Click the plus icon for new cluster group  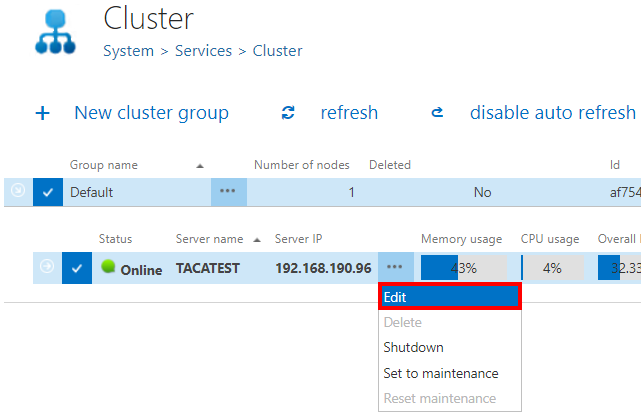click(43, 113)
